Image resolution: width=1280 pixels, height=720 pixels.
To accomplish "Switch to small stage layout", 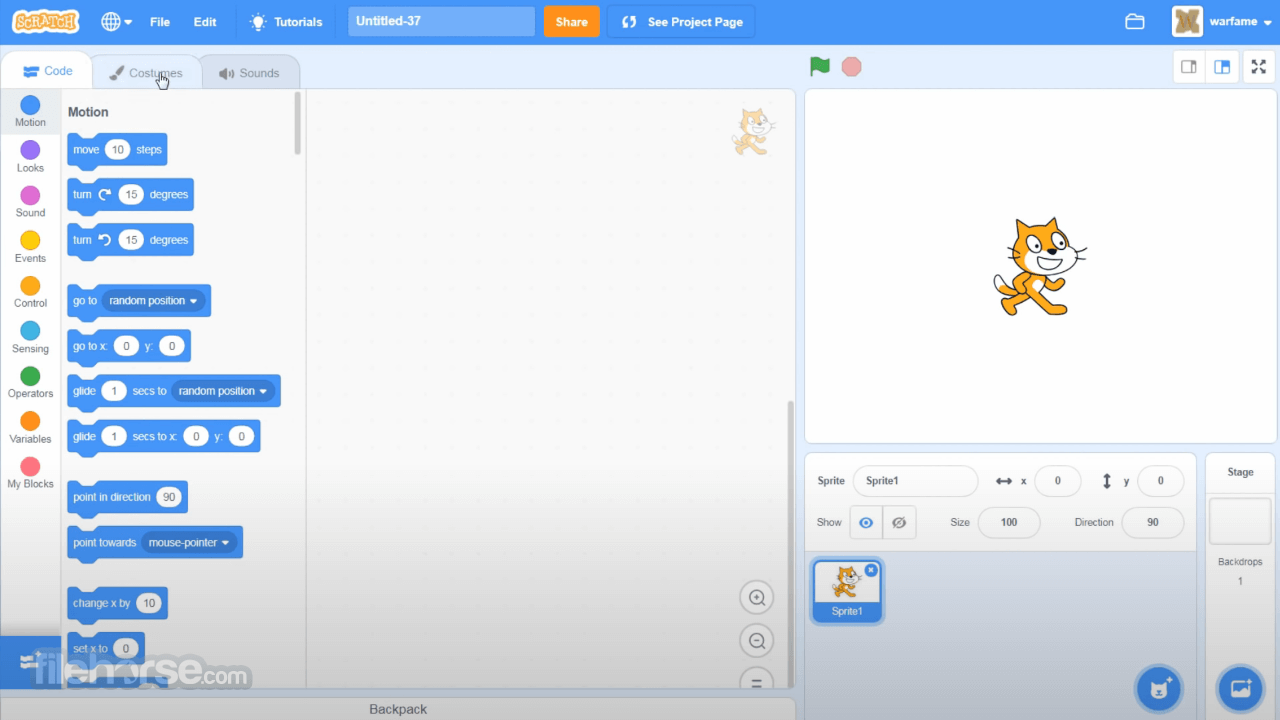I will [1189, 67].
